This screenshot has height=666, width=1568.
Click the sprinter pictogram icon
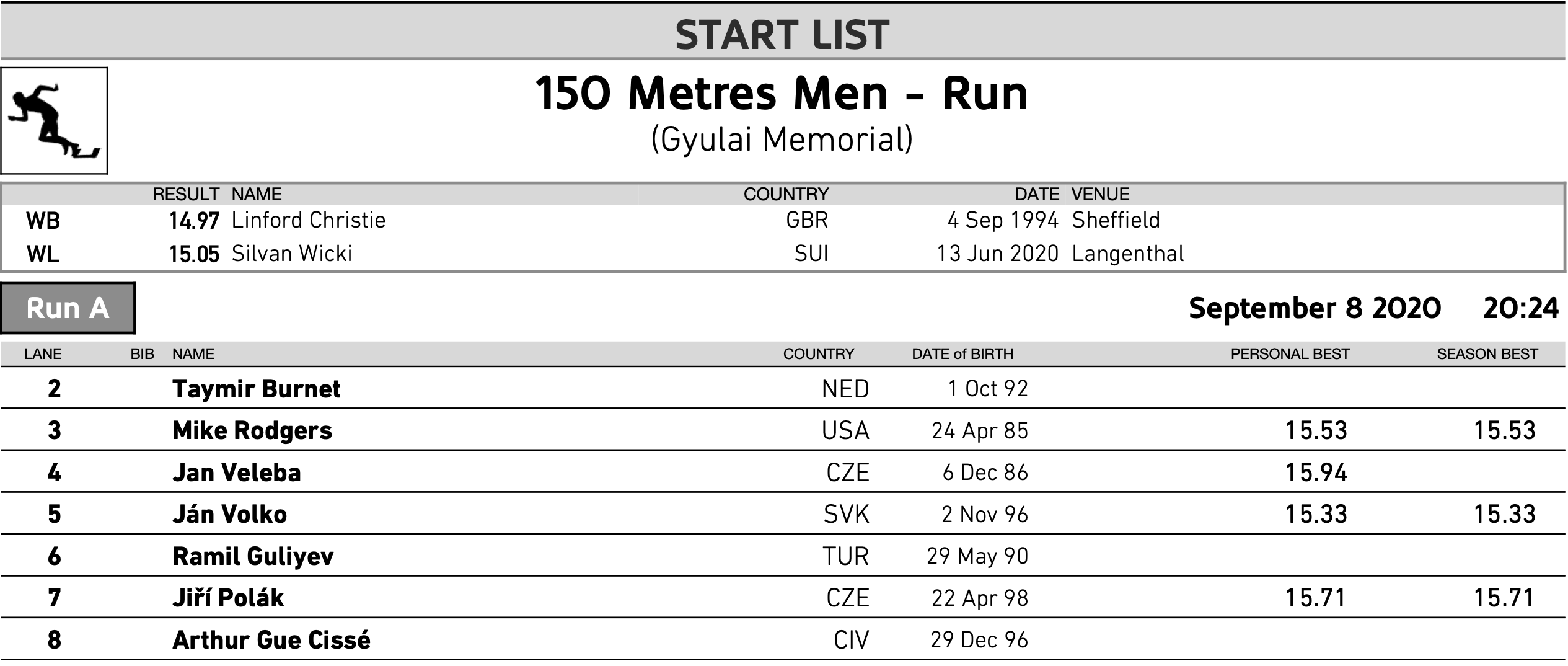[x=54, y=120]
